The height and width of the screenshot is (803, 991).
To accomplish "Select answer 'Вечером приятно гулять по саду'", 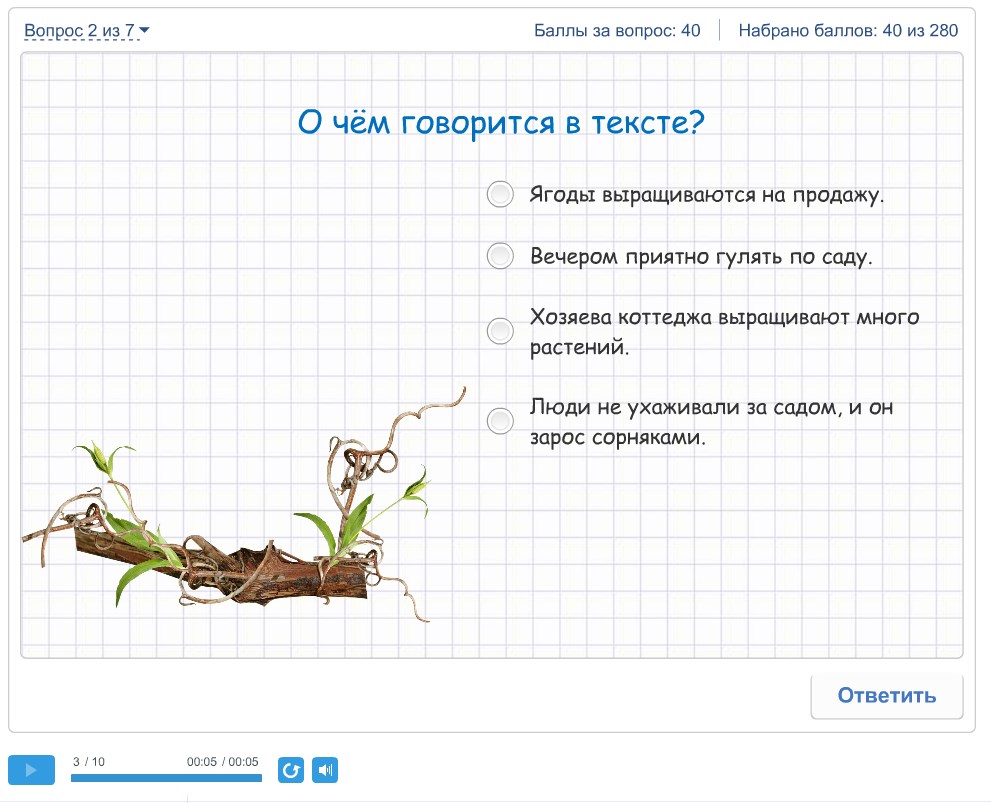I will click(x=500, y=256).
